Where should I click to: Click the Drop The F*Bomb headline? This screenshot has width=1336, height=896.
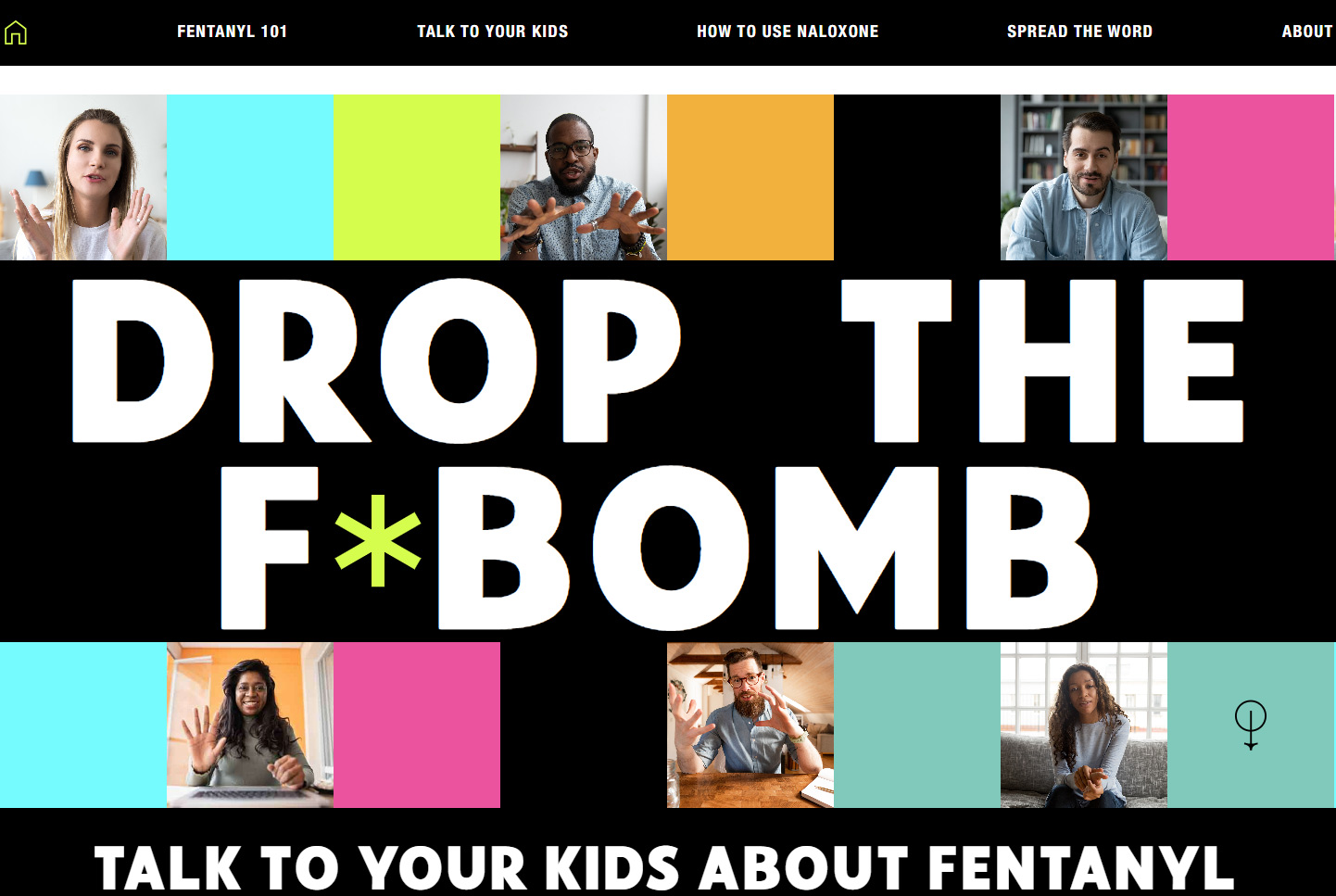(658, 454)
